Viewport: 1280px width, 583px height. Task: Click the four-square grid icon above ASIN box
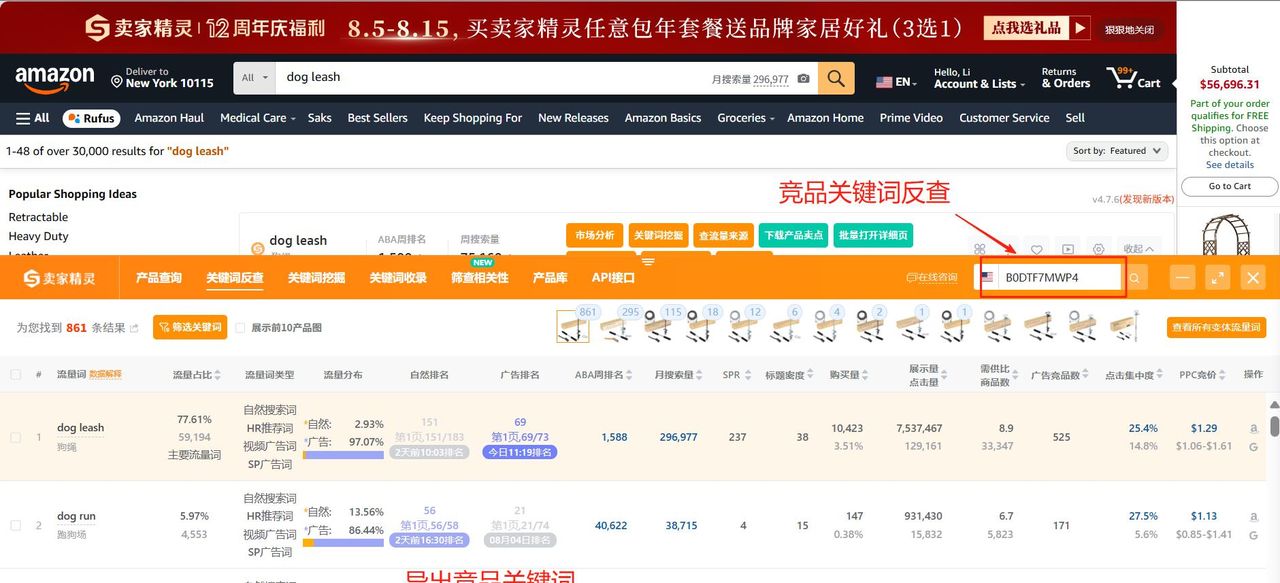[x=980, y=249]
